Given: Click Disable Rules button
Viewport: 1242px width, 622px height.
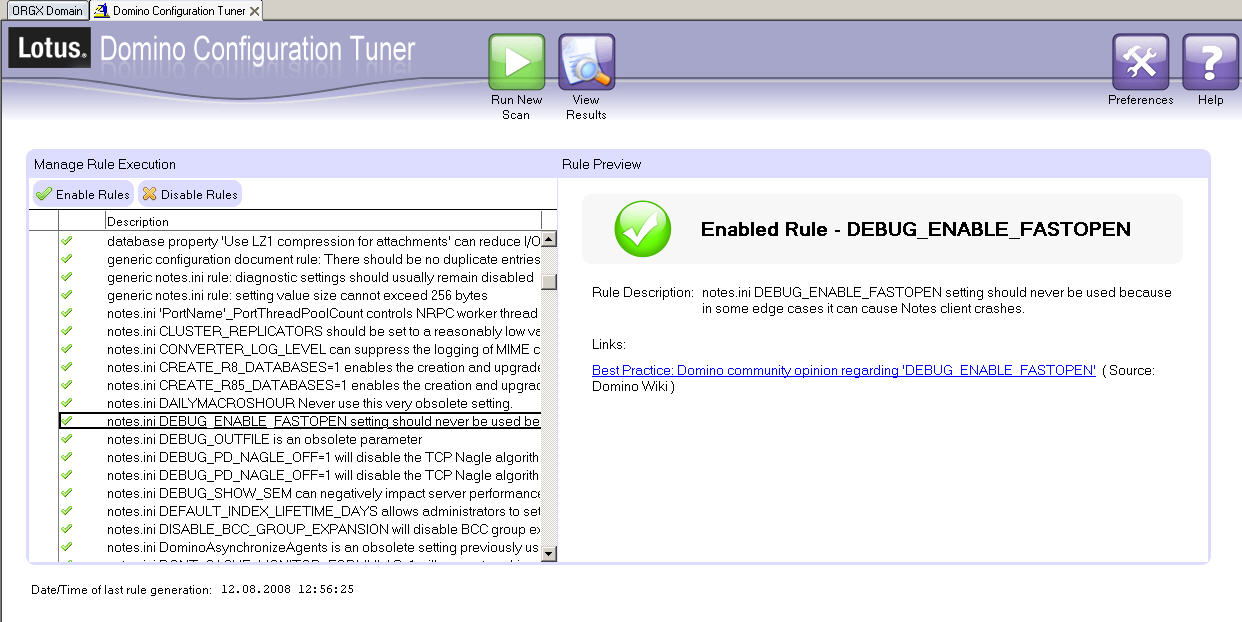Looking at the screenshot, I should [x=189, y=194].
